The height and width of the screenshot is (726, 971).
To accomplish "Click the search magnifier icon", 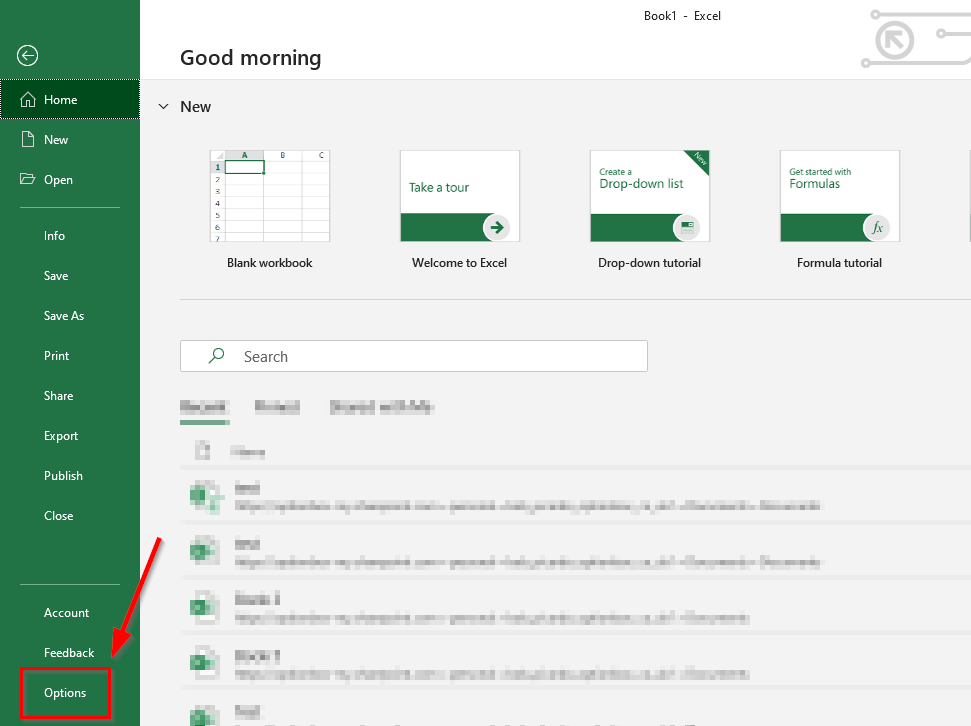I will [216, 356].
